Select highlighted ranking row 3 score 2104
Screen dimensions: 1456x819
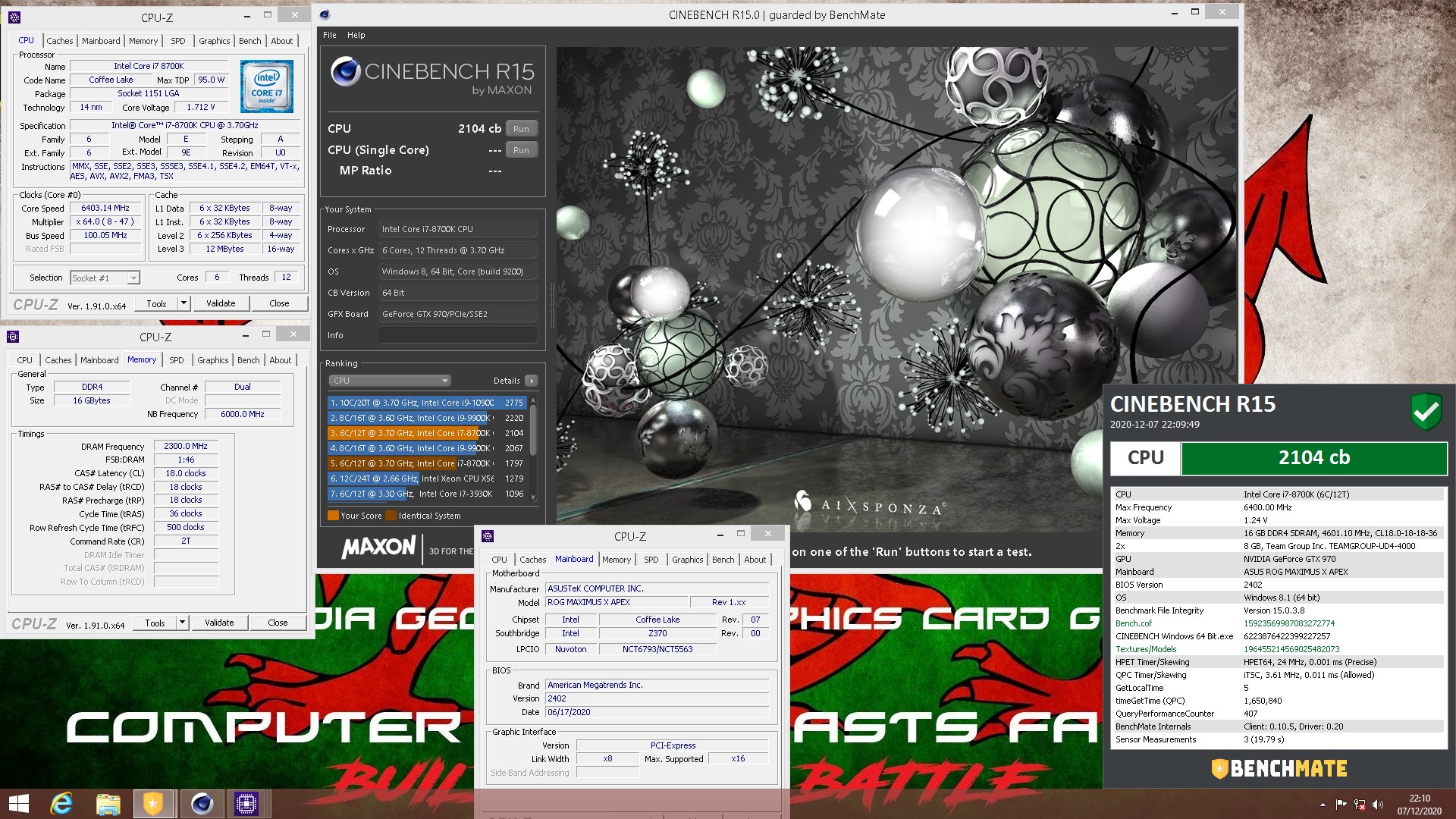point(427,433)
